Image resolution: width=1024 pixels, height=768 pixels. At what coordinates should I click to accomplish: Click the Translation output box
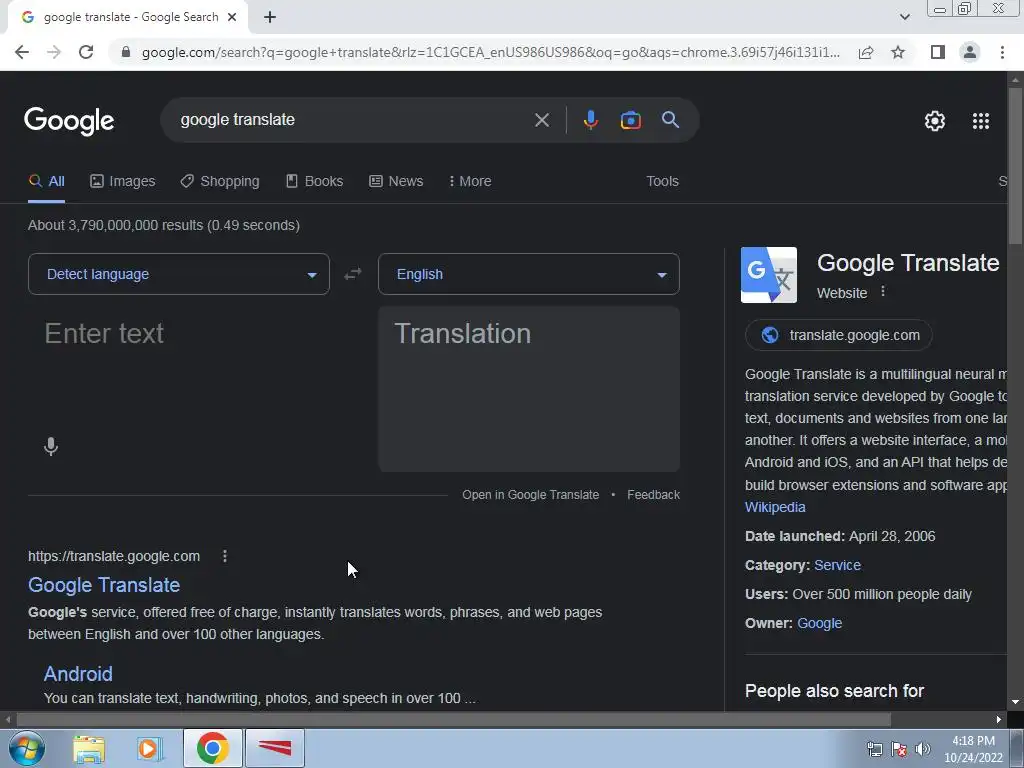529,389
